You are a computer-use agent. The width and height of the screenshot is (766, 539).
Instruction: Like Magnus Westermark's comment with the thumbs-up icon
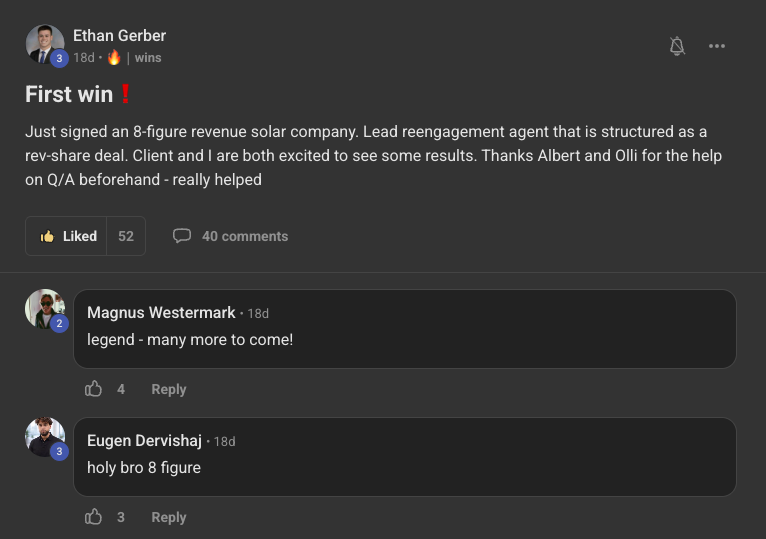[x=94, y=389]
